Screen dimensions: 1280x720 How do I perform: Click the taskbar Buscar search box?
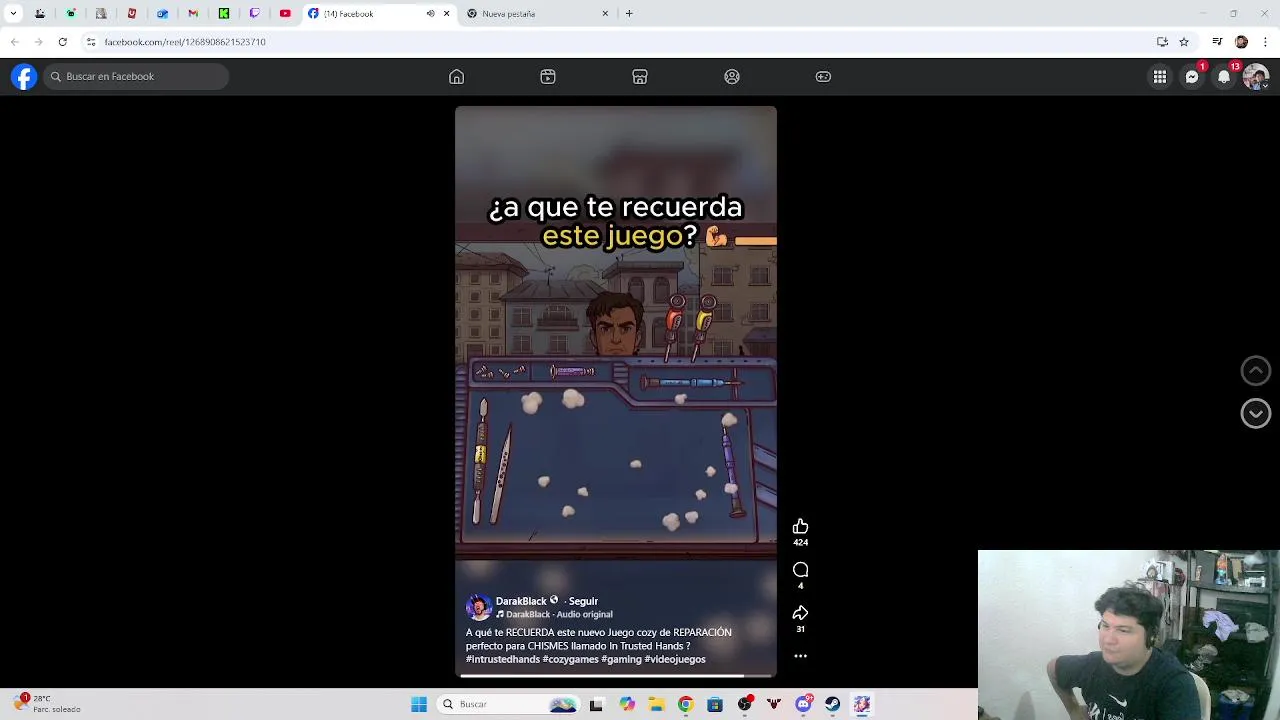tap(509, 704)
